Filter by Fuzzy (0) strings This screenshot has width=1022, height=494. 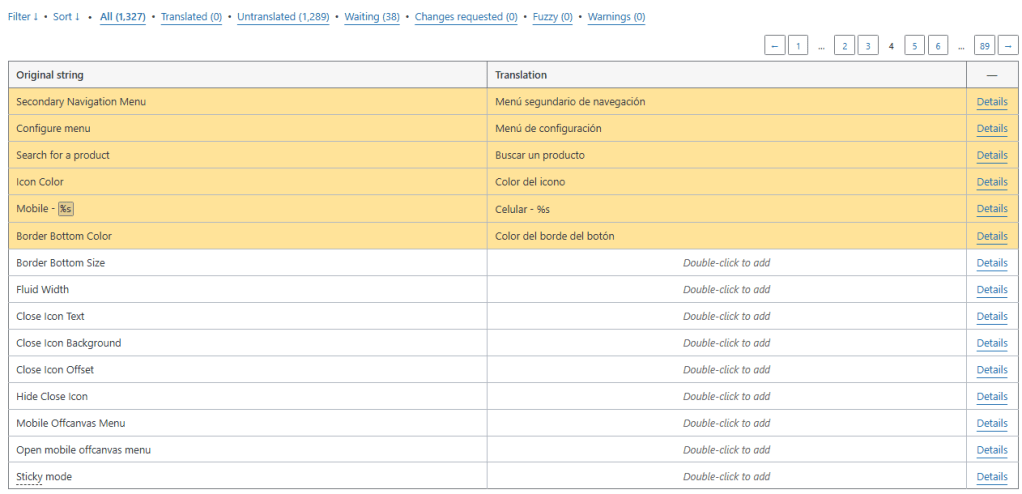[552, 17]
